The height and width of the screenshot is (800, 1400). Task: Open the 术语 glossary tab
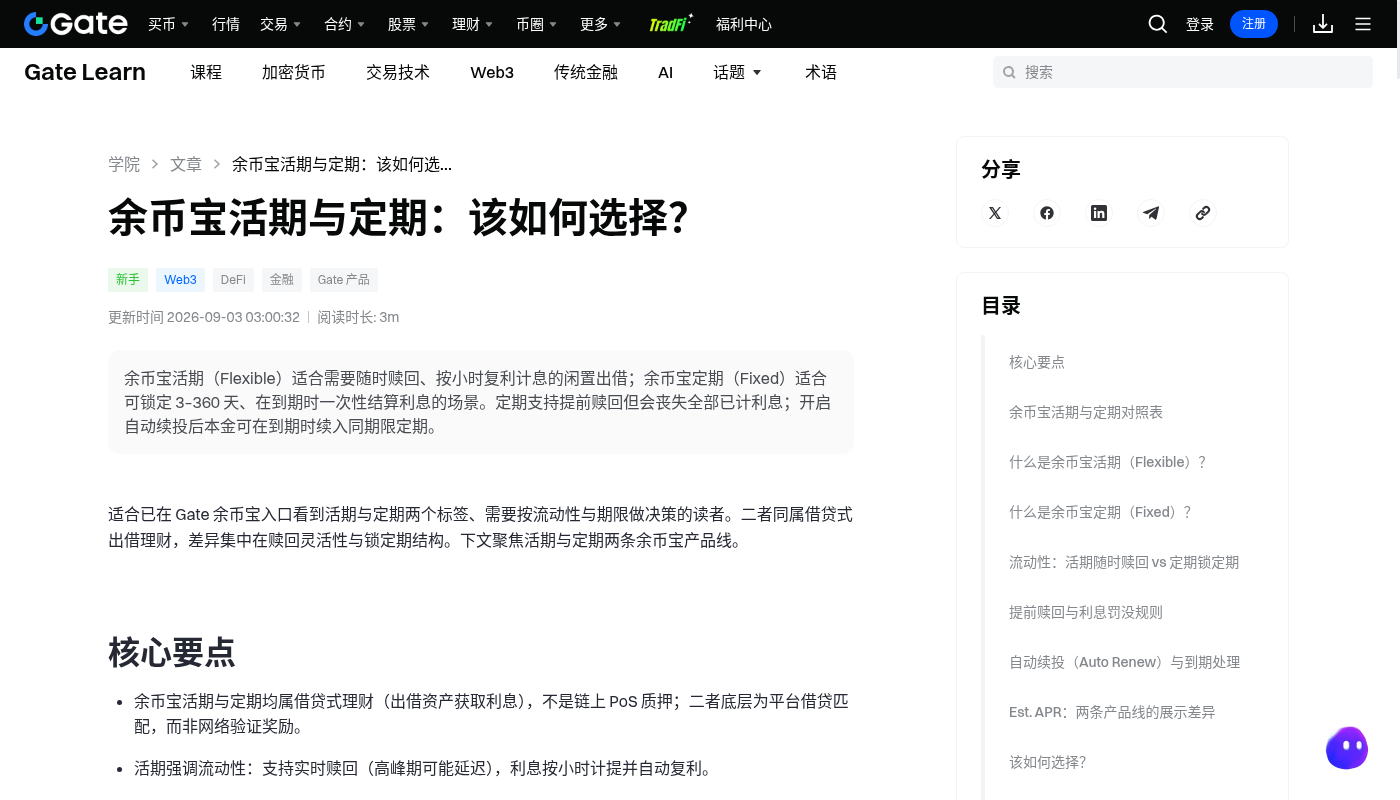coord(821,72)
